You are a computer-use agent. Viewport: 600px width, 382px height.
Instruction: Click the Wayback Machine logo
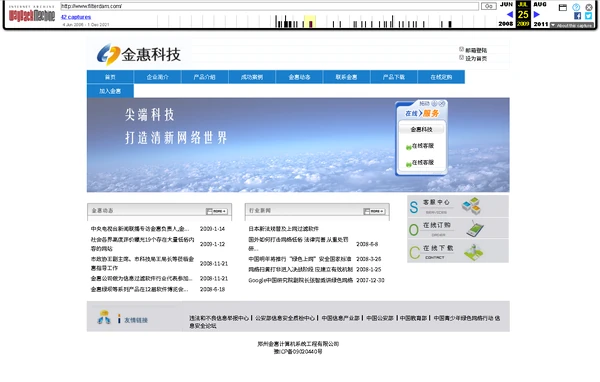pos(32,15)
